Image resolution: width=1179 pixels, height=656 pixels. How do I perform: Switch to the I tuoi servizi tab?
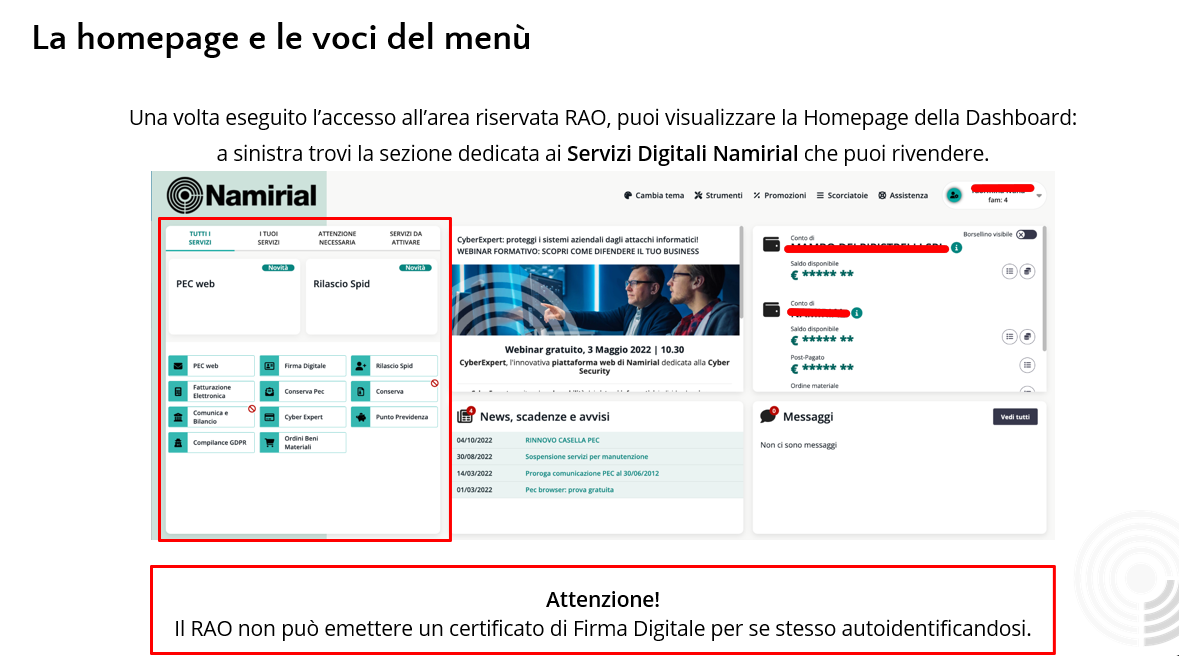pos(268,238)
